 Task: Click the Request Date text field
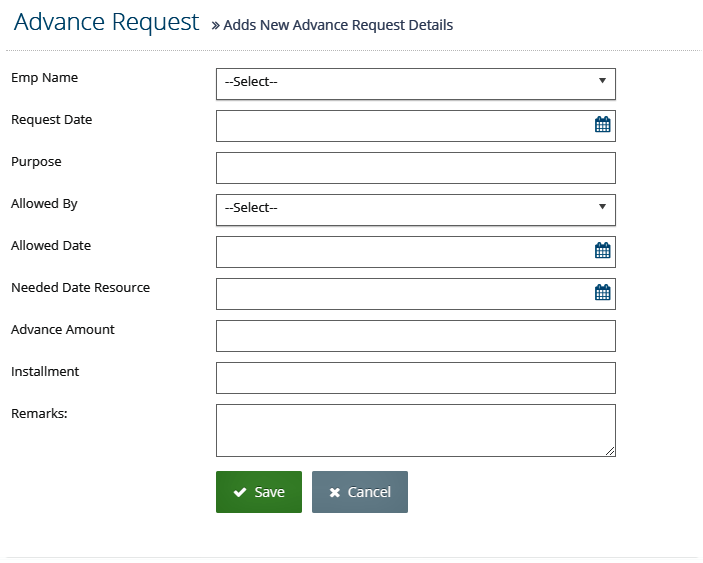point(404,126)
